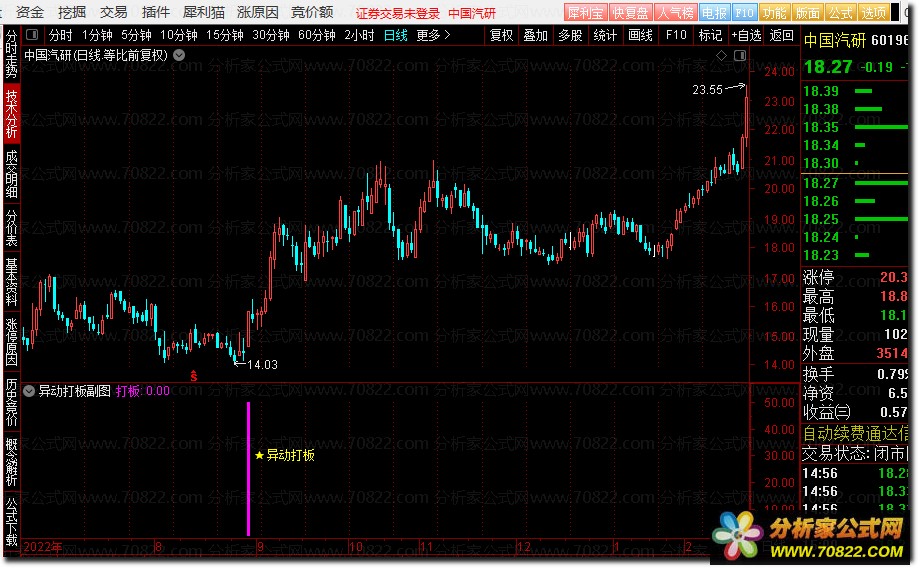The height and width of the screenshot is (568, 920).
Task: Click the 人气榜 button
Action: tap(676, 12)
